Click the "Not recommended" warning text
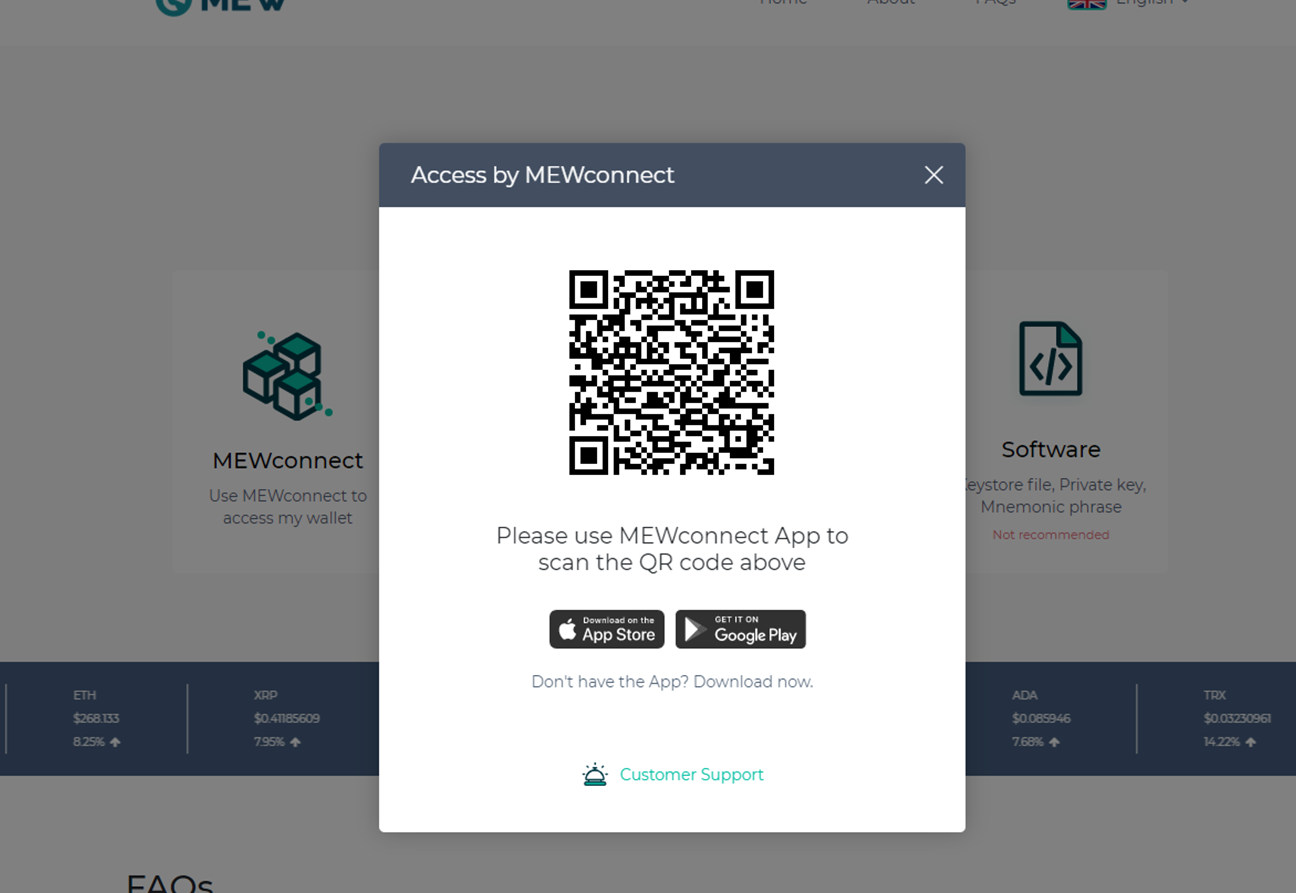 [1051, 535]
